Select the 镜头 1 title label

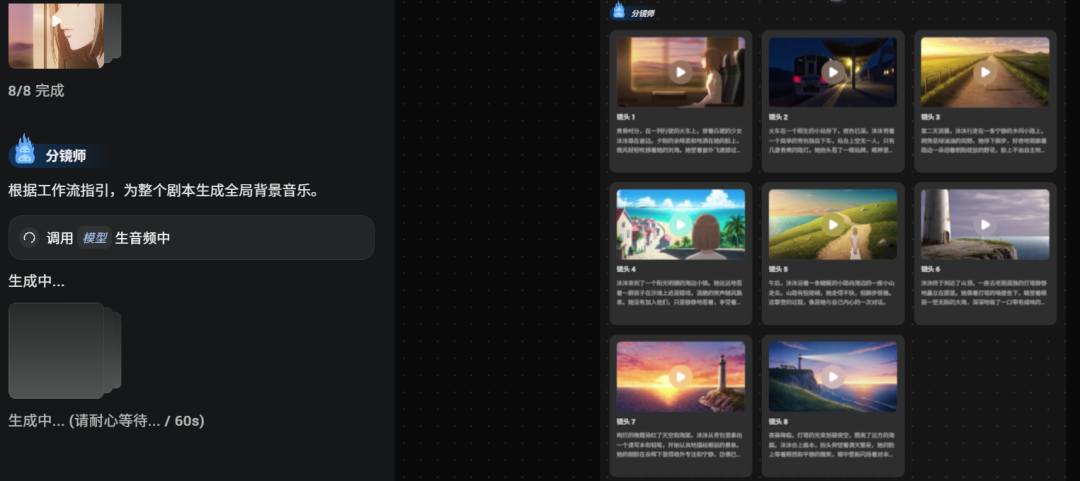pos(626,117)
